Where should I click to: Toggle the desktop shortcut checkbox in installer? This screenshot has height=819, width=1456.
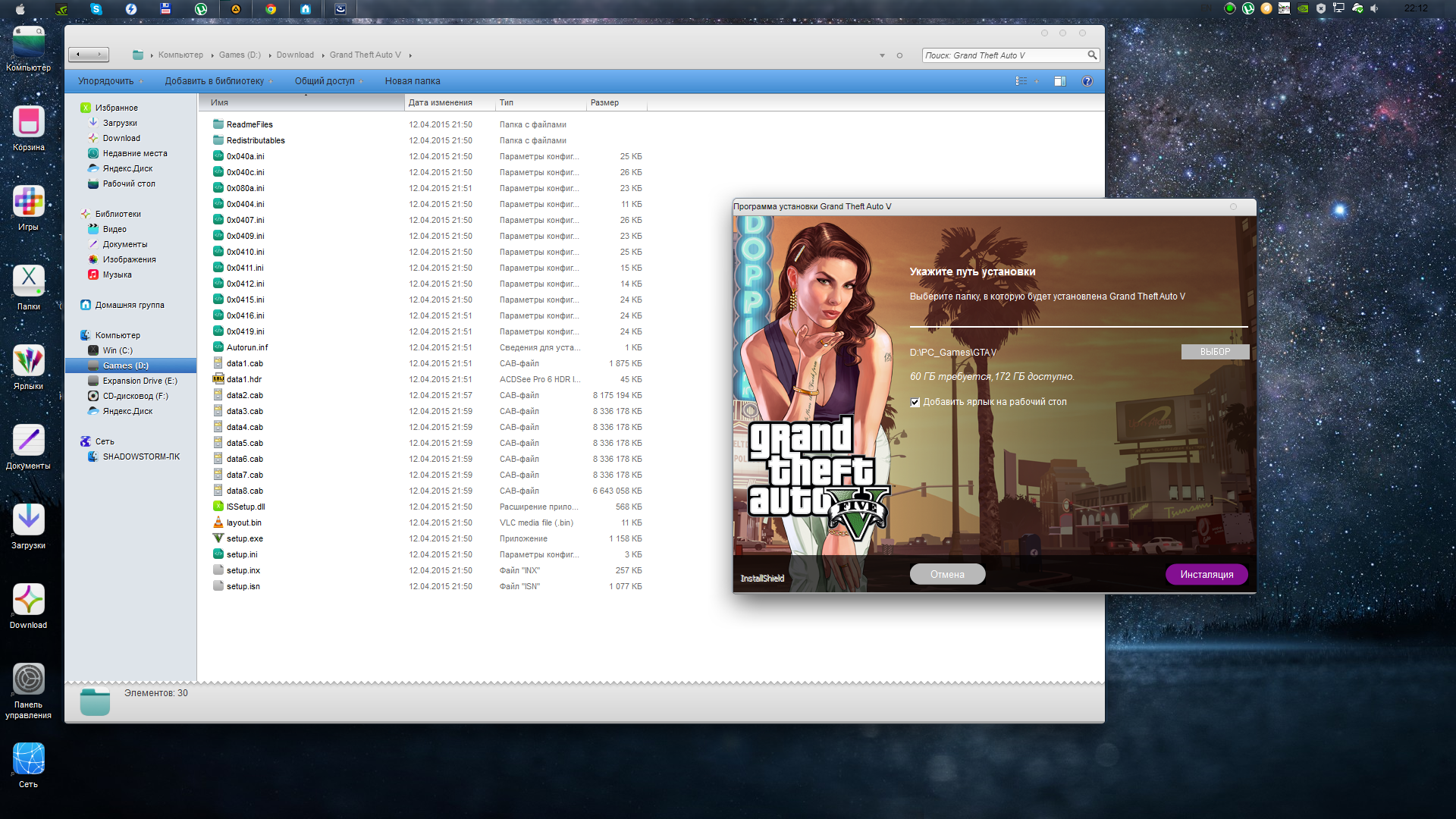[915, 403]
